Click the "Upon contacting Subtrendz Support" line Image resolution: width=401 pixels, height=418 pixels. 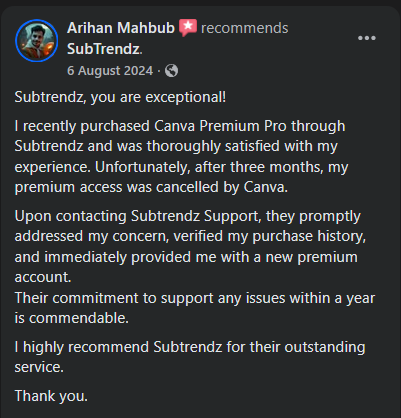click(x=187, y=216)
